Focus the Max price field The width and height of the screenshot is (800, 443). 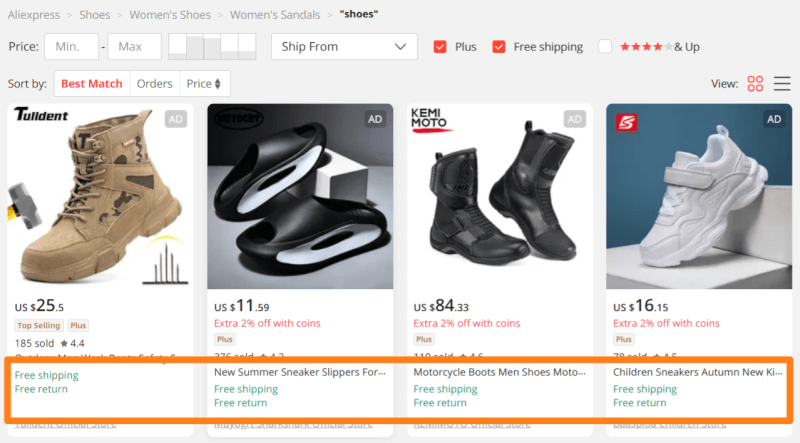pos(135,46)
